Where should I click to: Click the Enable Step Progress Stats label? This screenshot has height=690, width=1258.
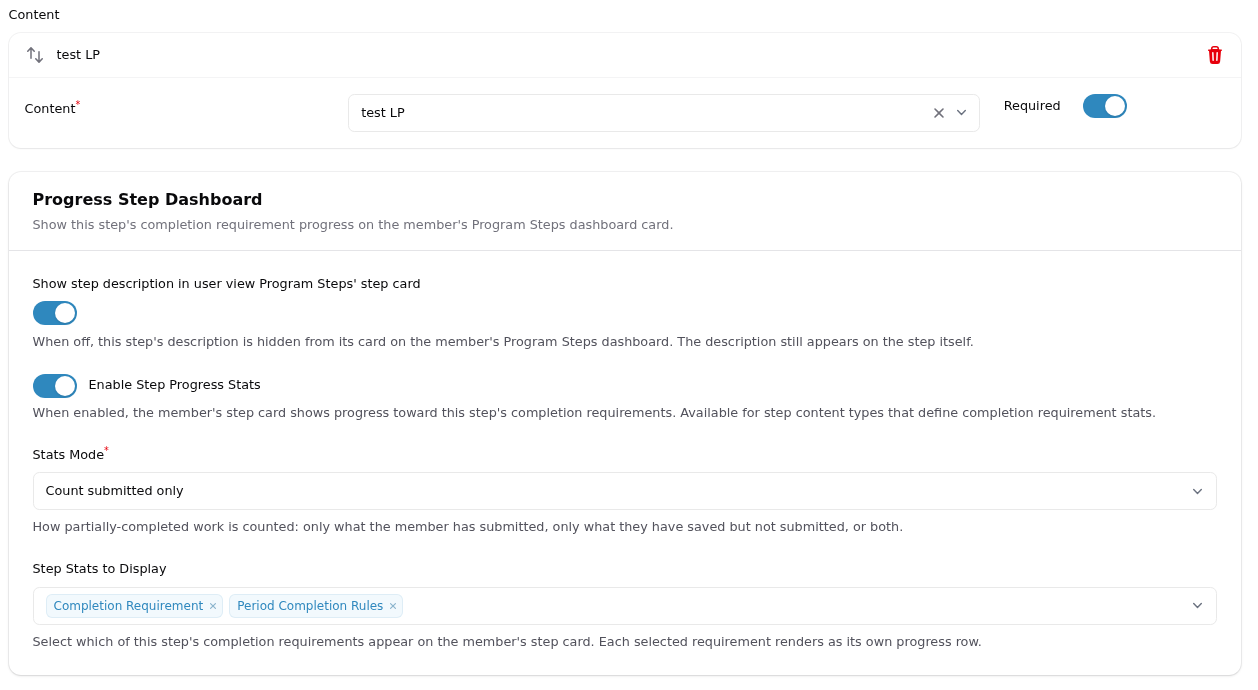click(175, 385)
